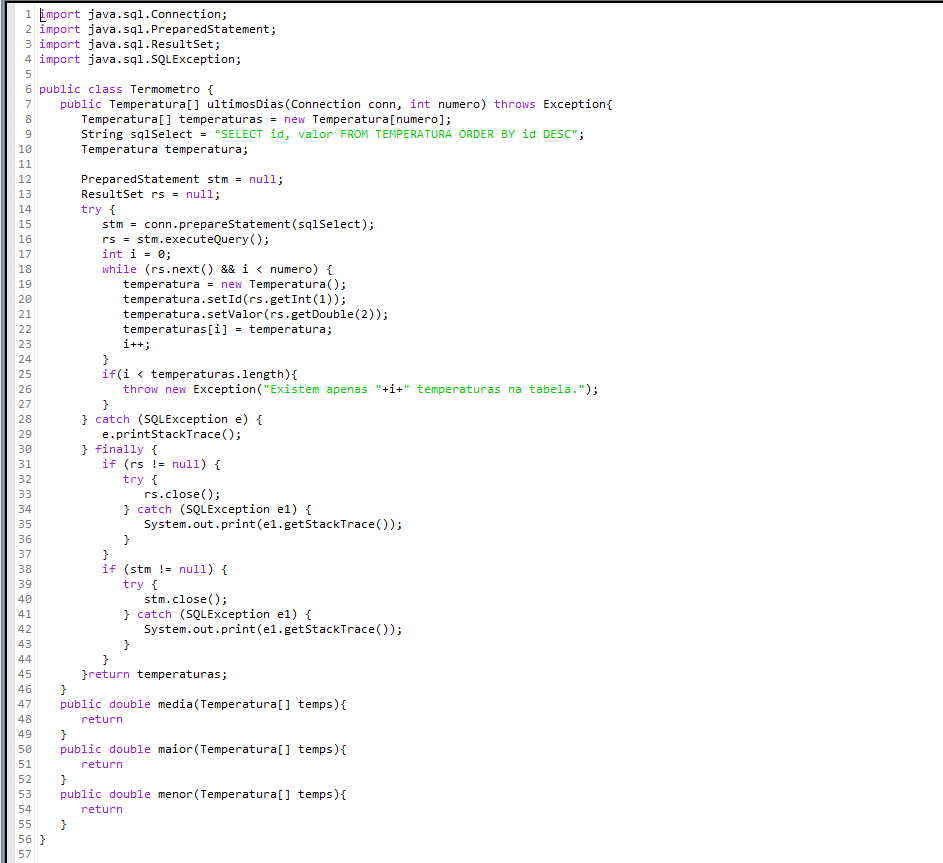Click the 'return' keyword on line 54
Image resolution: width=943 pixels, height=863 pixels.
pos(102,809)
